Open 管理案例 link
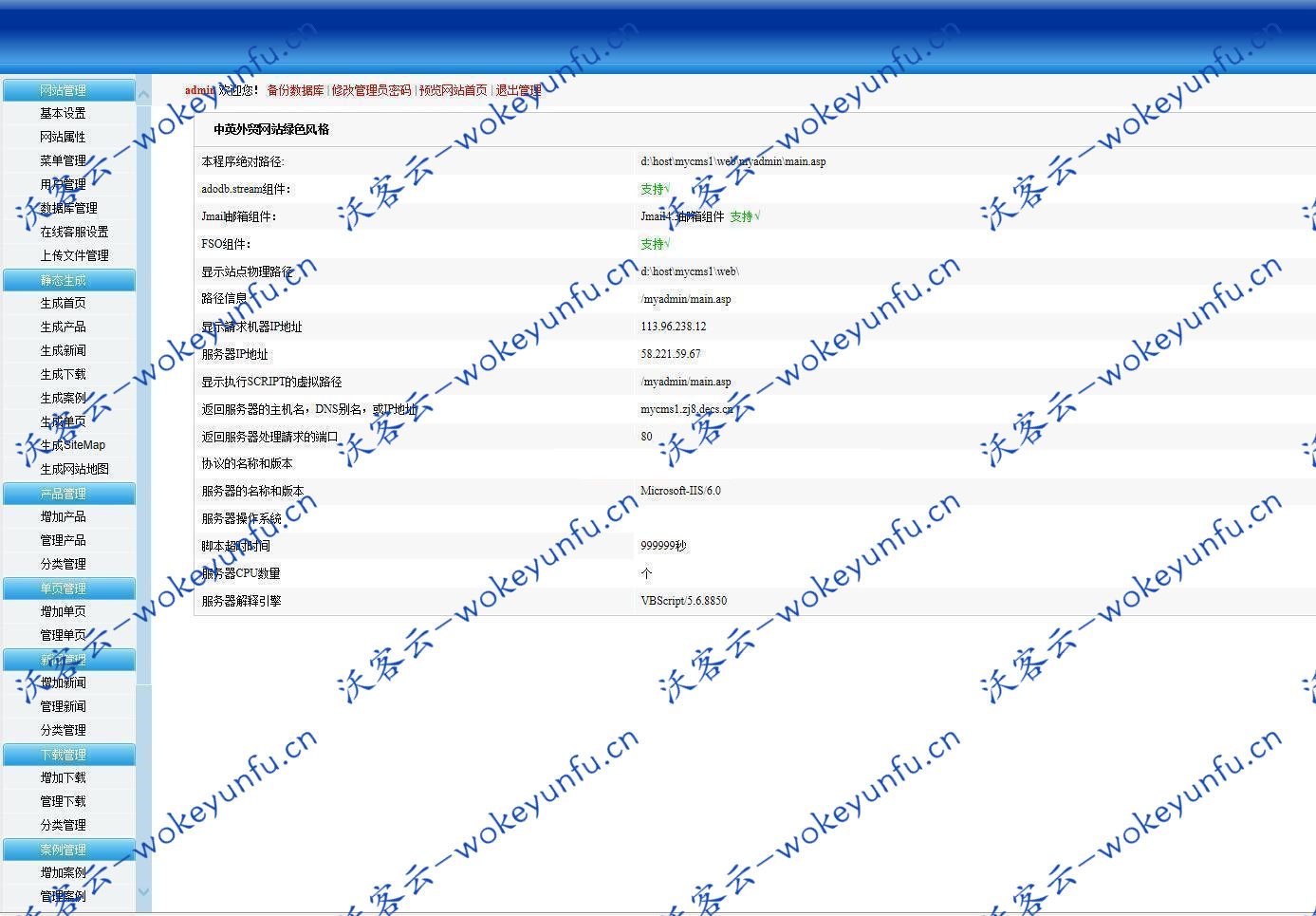 [x=63, y=896]
